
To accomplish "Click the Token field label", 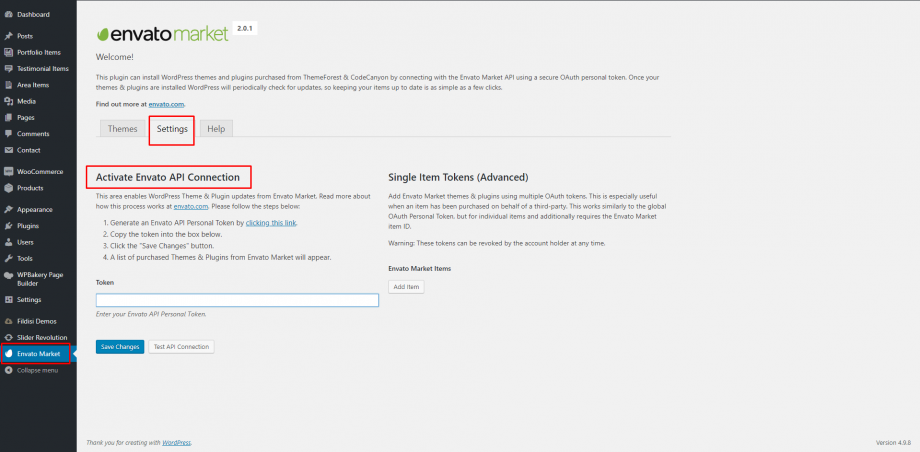I will [105, 282].
